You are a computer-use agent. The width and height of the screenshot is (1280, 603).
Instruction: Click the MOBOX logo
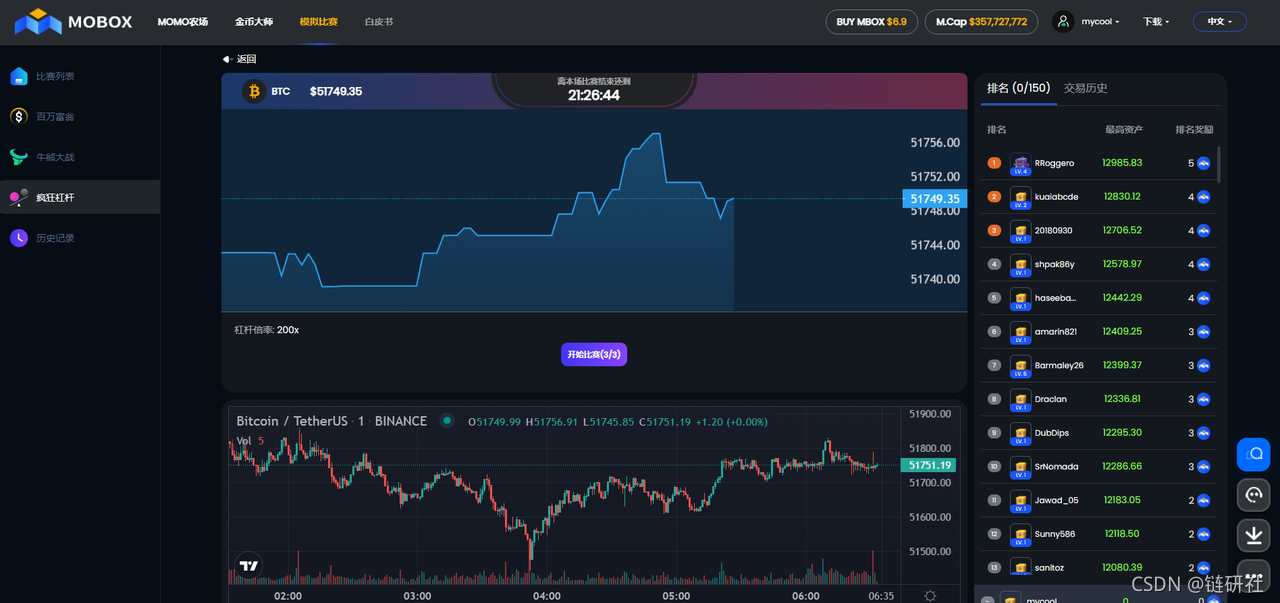[x=73, y=21]
